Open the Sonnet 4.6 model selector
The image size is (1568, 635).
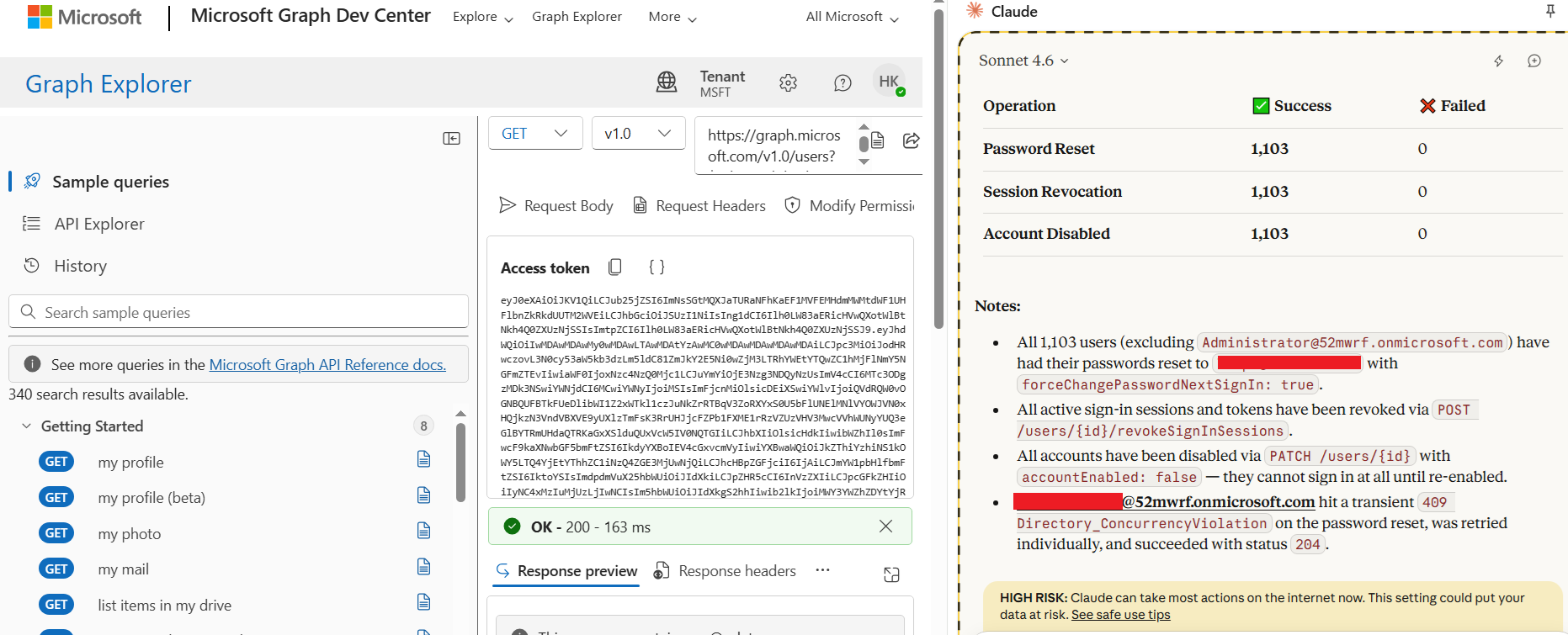coord(1023,61)
